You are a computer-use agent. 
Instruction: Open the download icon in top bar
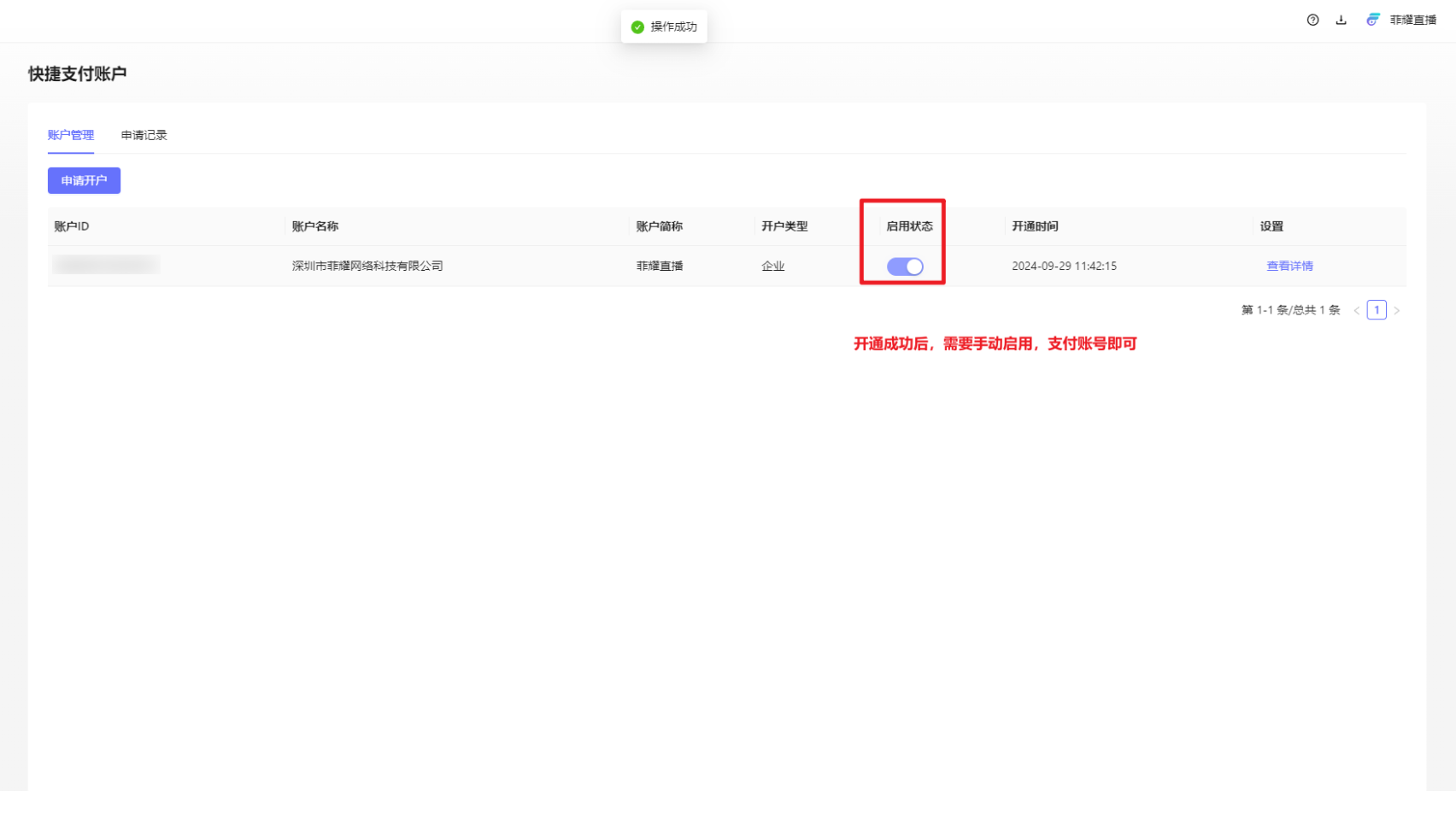(1341, 20)
